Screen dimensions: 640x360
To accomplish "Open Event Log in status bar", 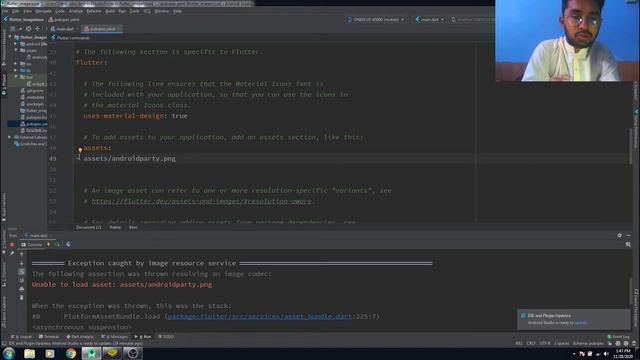I will pyautogui.click(x=618, y=337).
